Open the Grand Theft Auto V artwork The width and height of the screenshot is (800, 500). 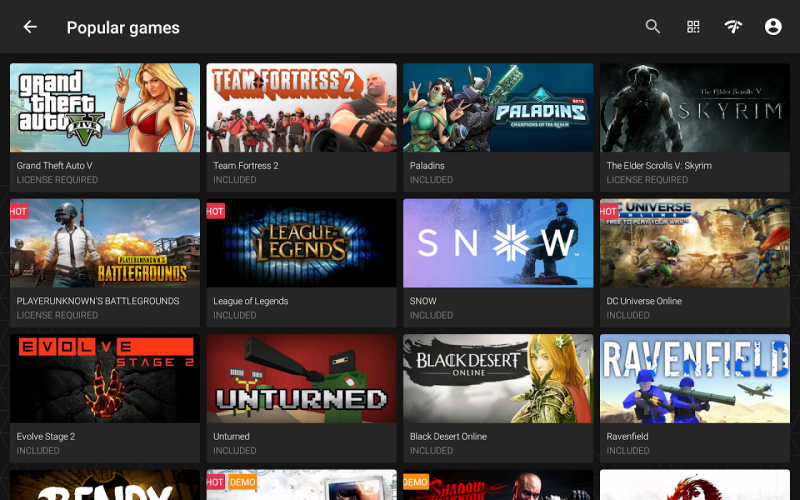click(105, 108)
